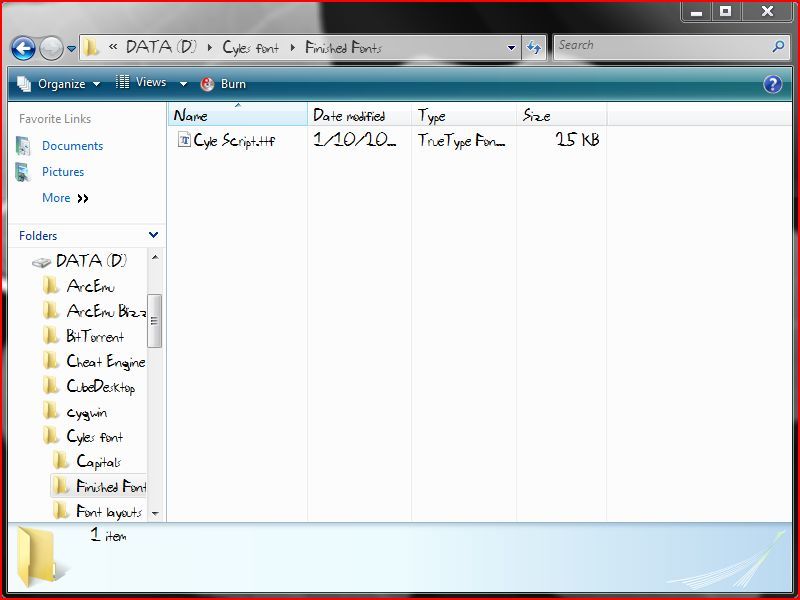Image resolution: width=800 pixels, height=600 pixels.
Task: Click the Burn disc icon
Action: [207, 84]
